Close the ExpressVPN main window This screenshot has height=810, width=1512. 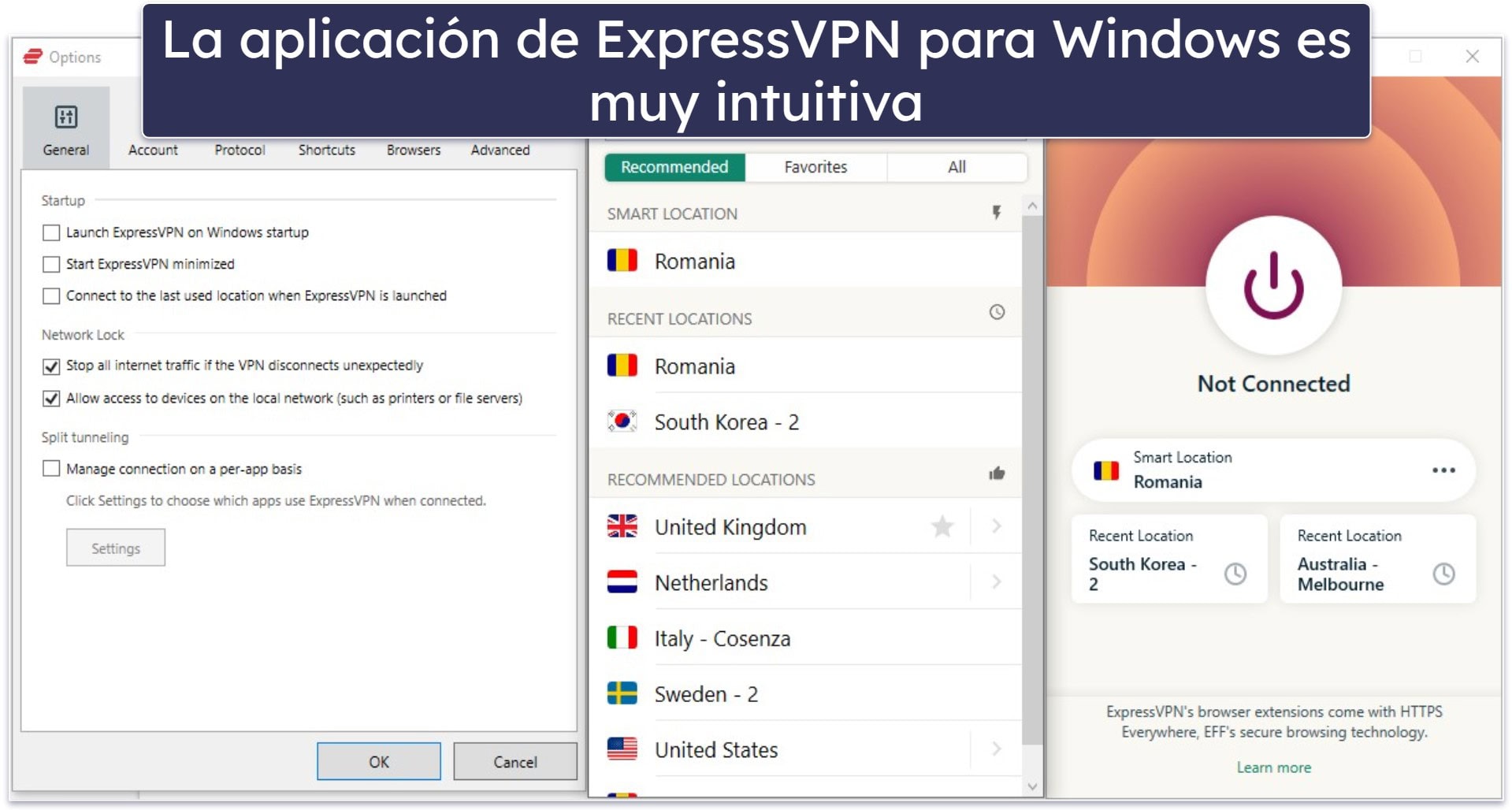click(1472, 57)
